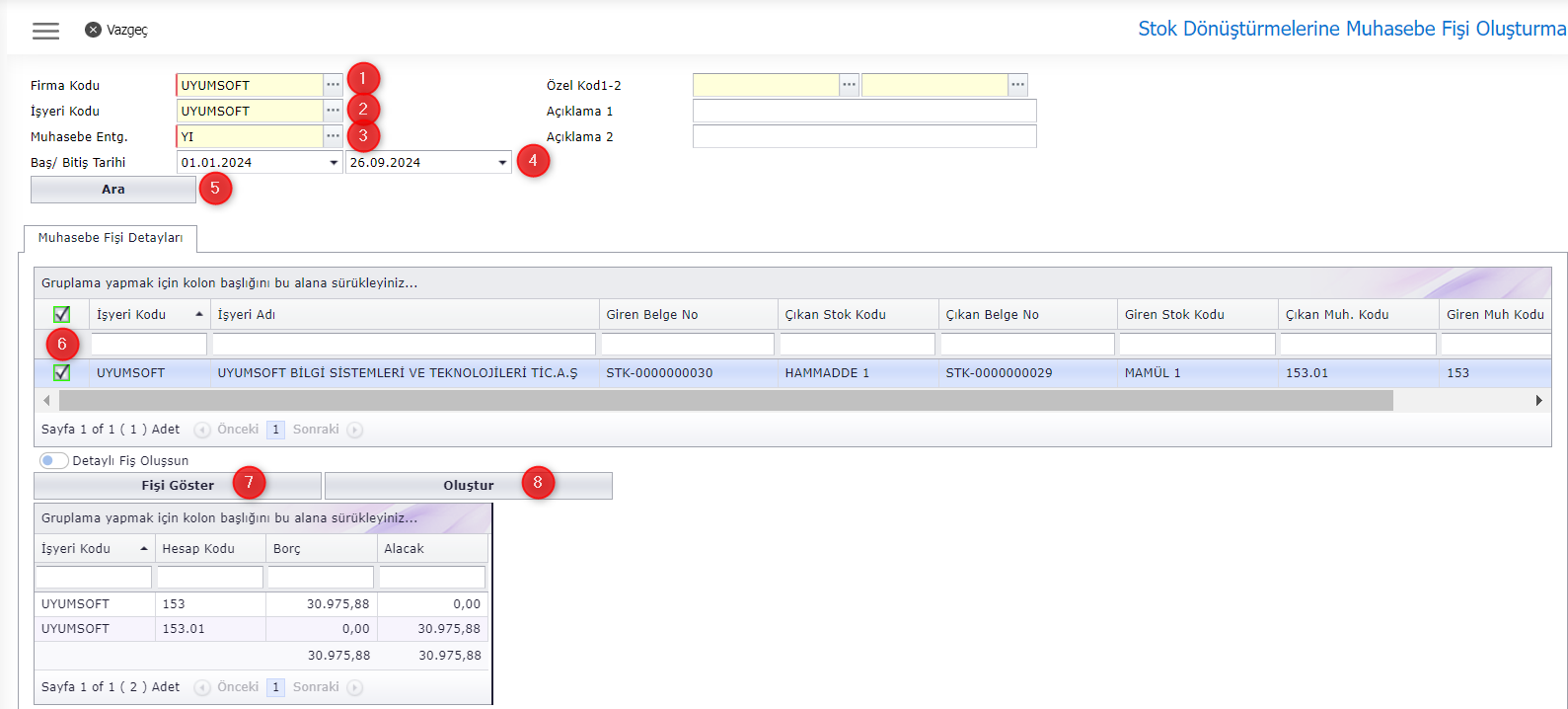
Task: Select the Muhasebe Fişi Detayları tab
Action: coord(111,238)
